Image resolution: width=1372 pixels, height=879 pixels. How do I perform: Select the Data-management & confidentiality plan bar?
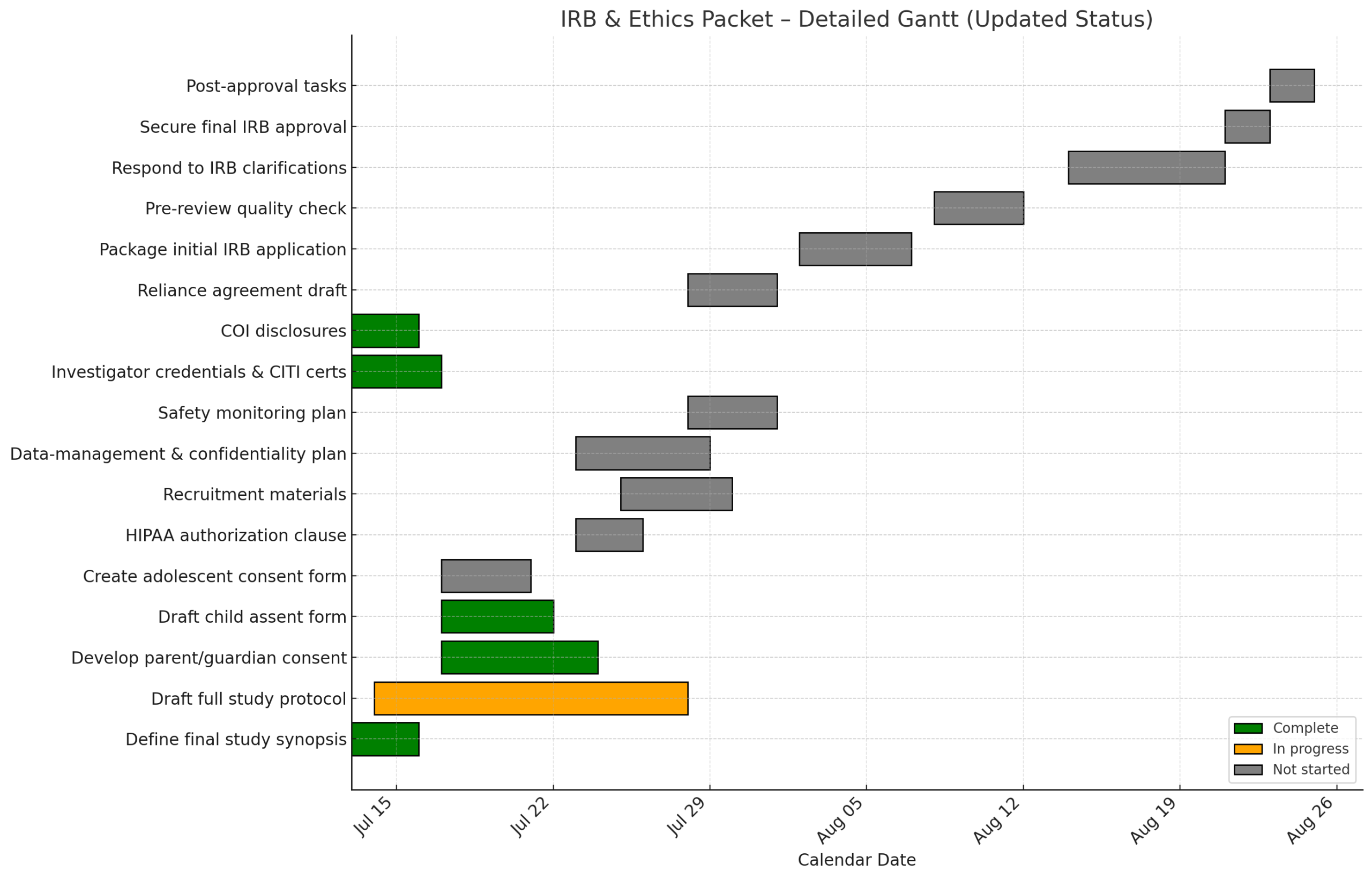[x=643, y=453]
